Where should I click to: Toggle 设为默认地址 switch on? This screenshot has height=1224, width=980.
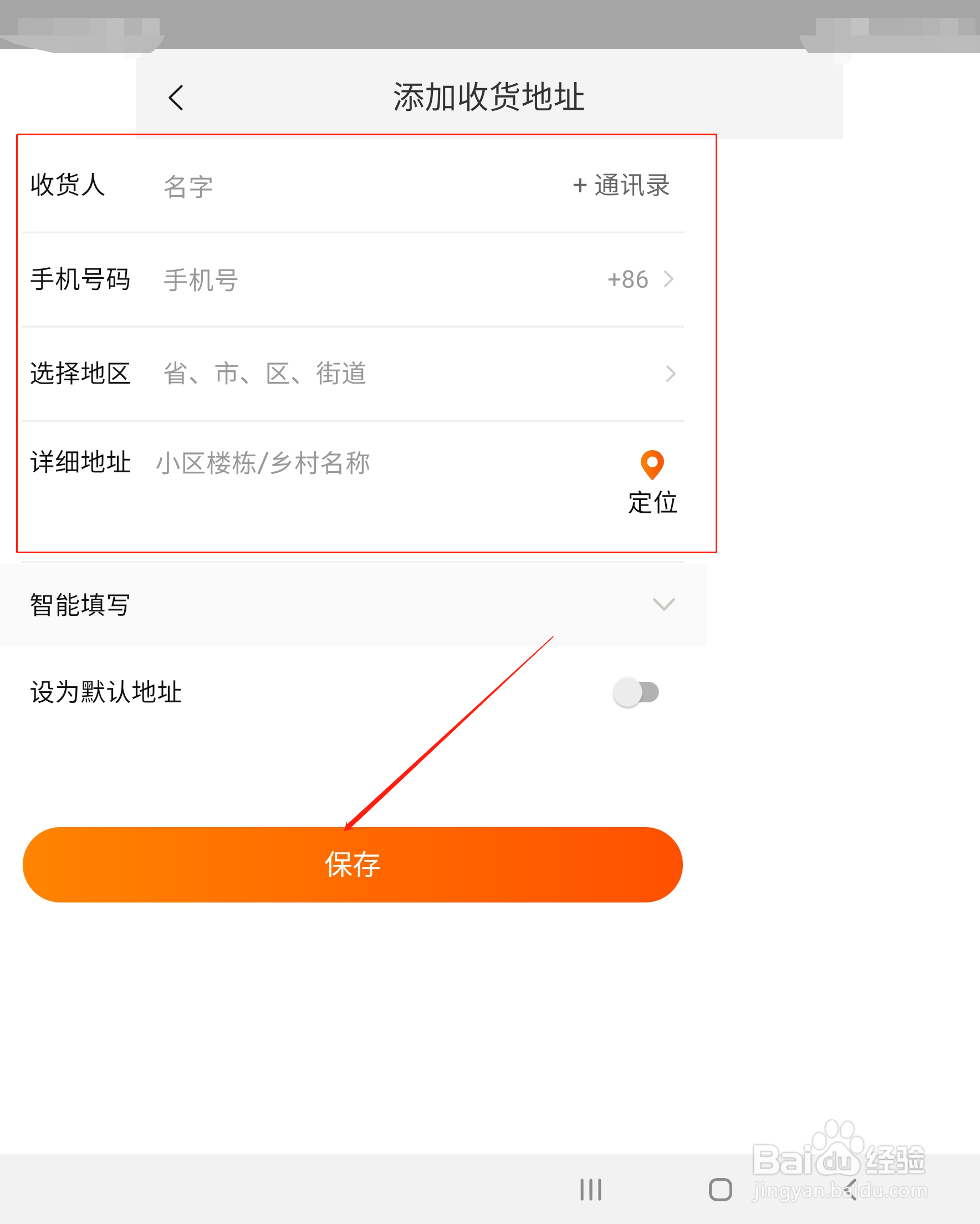pos(636,692)
